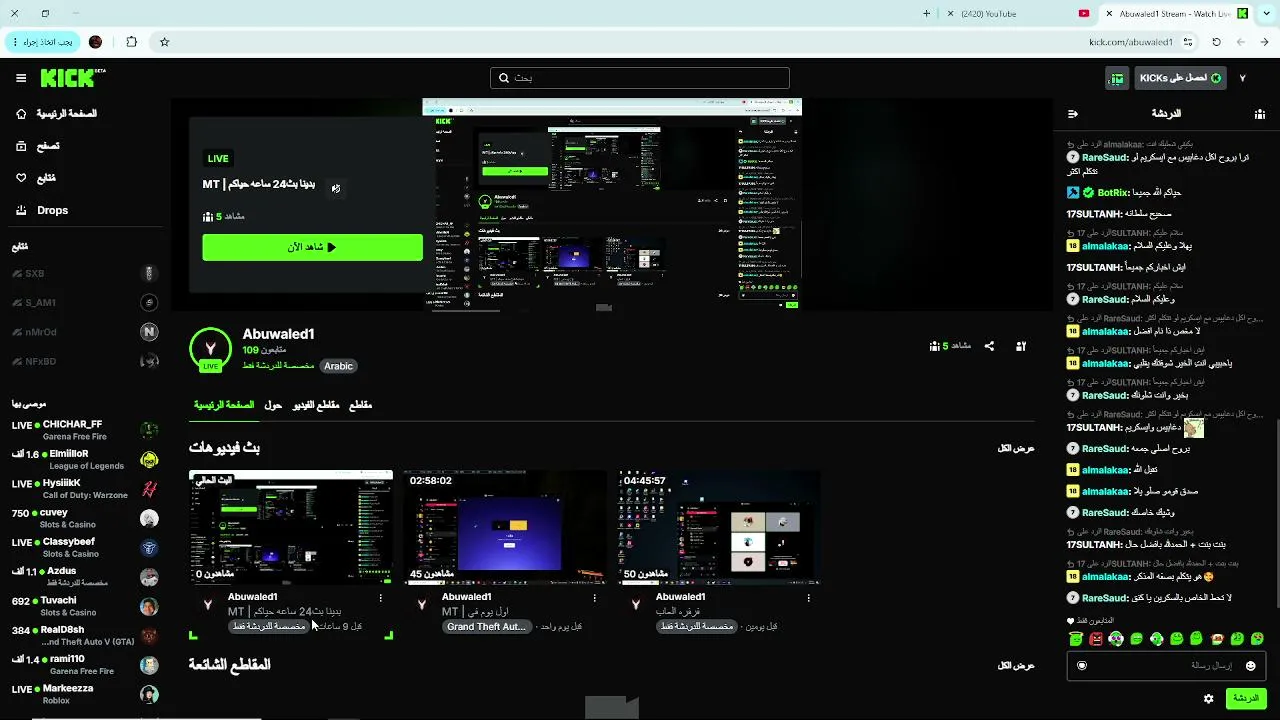Open the clips tab on channel
1280x720 pixels.
click(360, 405)
